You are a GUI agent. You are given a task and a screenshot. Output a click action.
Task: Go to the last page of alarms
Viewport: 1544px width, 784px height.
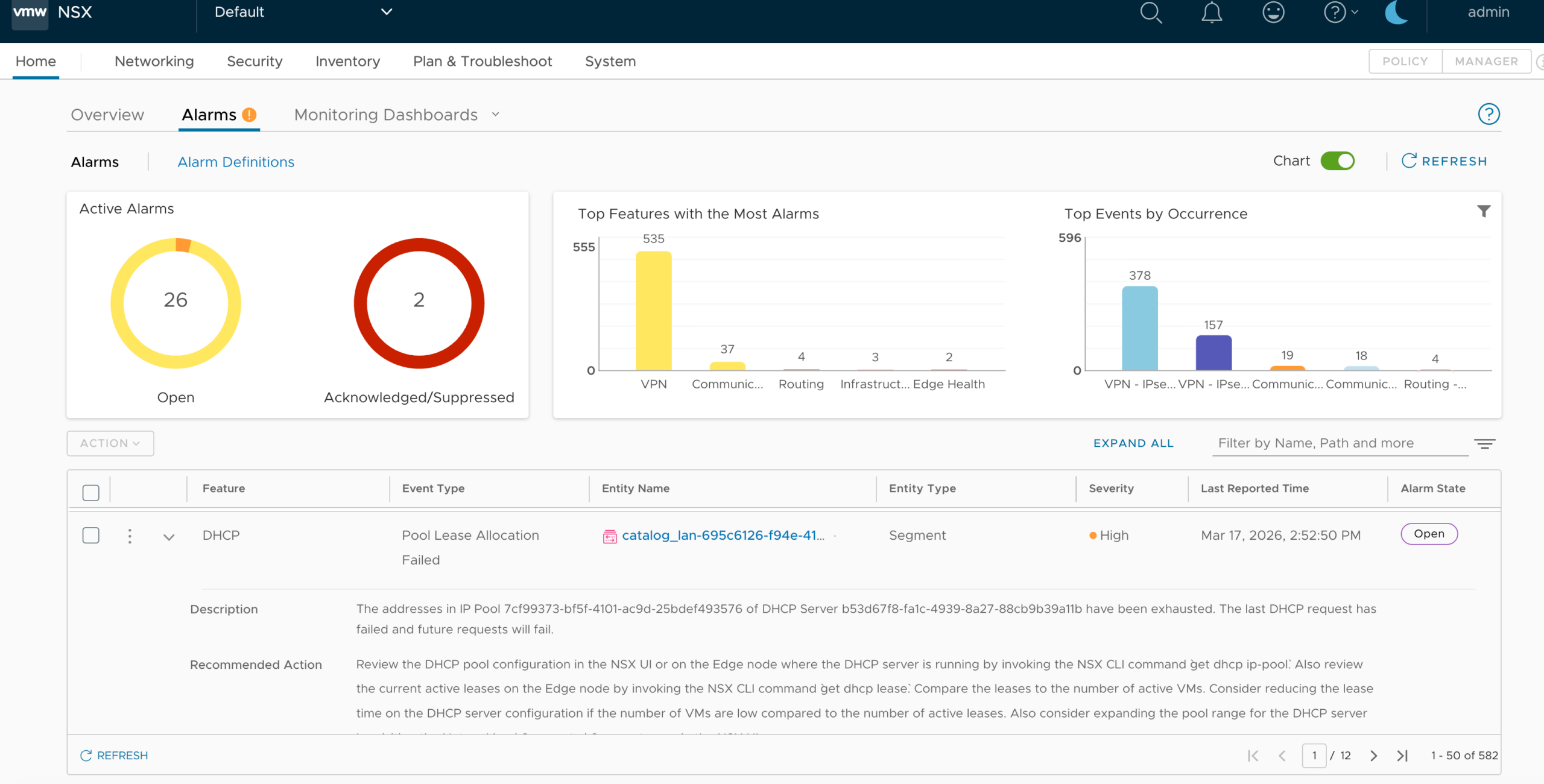(1402, 756)
